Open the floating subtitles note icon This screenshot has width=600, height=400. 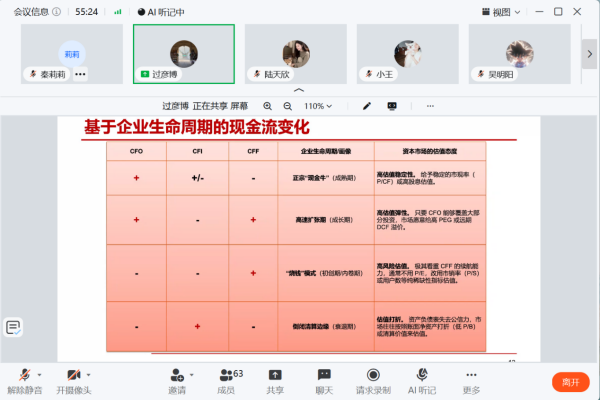click(x=13, y=327)
